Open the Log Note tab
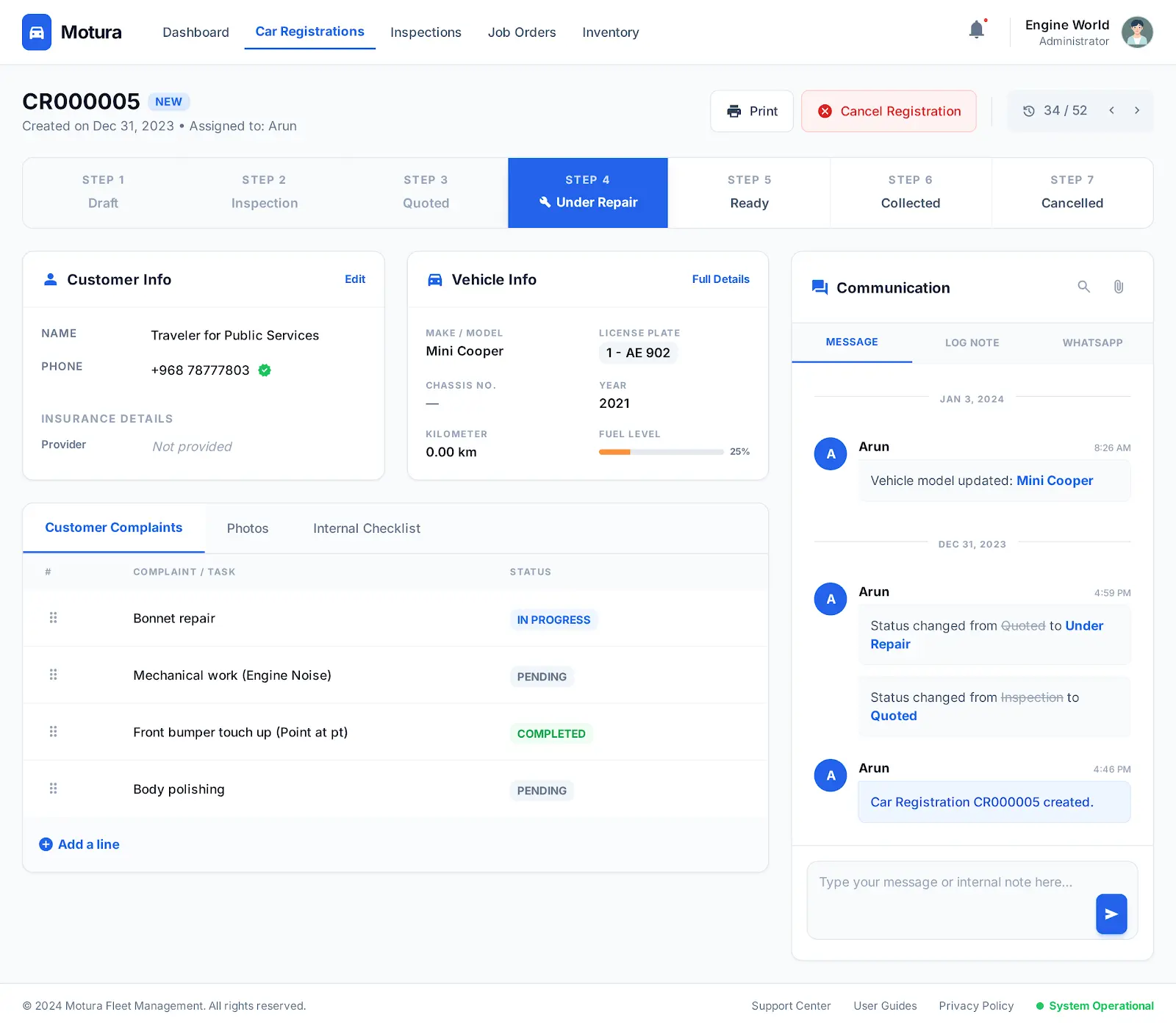This screenshot has height=1028, width=1176. 972,342
